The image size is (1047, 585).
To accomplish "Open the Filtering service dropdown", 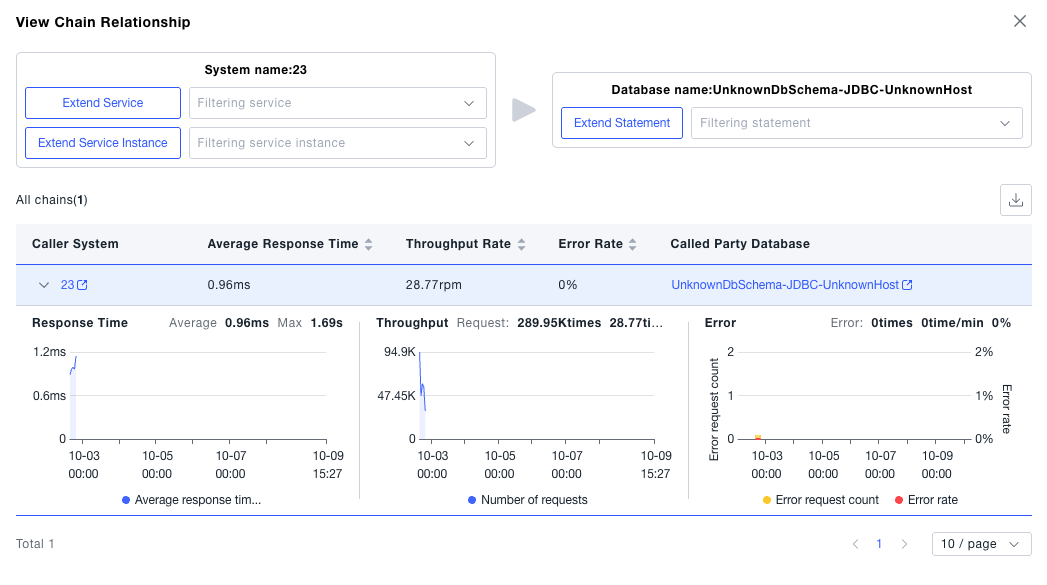I will (337, 103).
